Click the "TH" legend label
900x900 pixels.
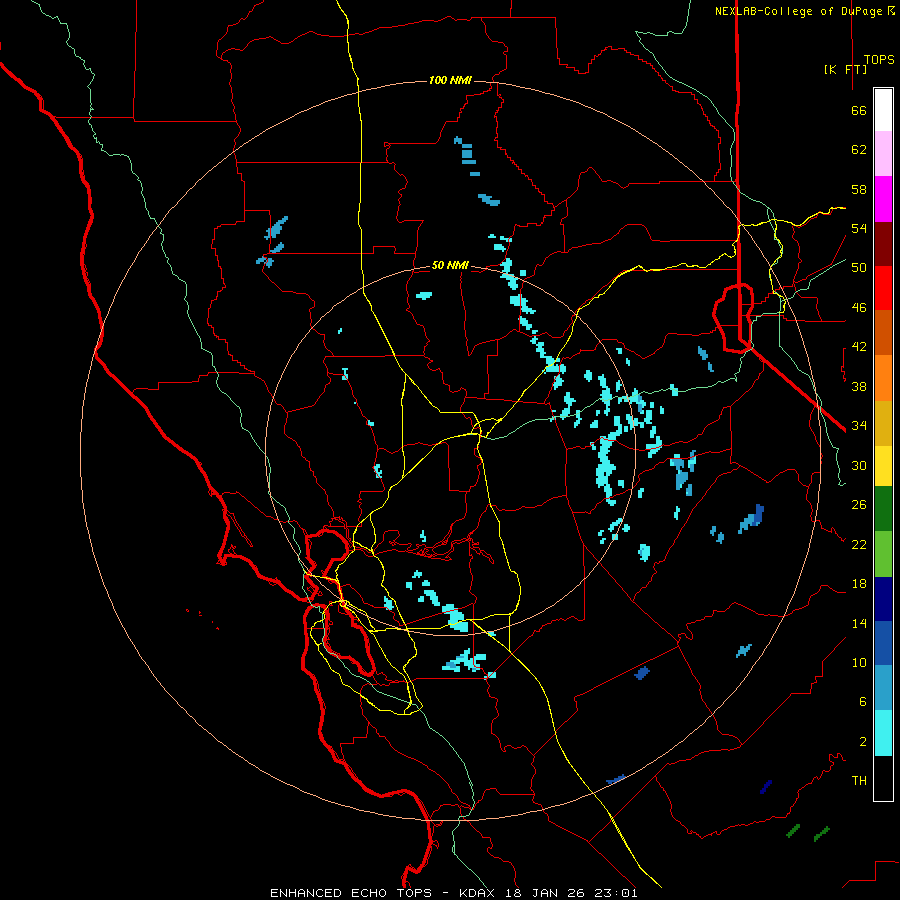[859, 781]
